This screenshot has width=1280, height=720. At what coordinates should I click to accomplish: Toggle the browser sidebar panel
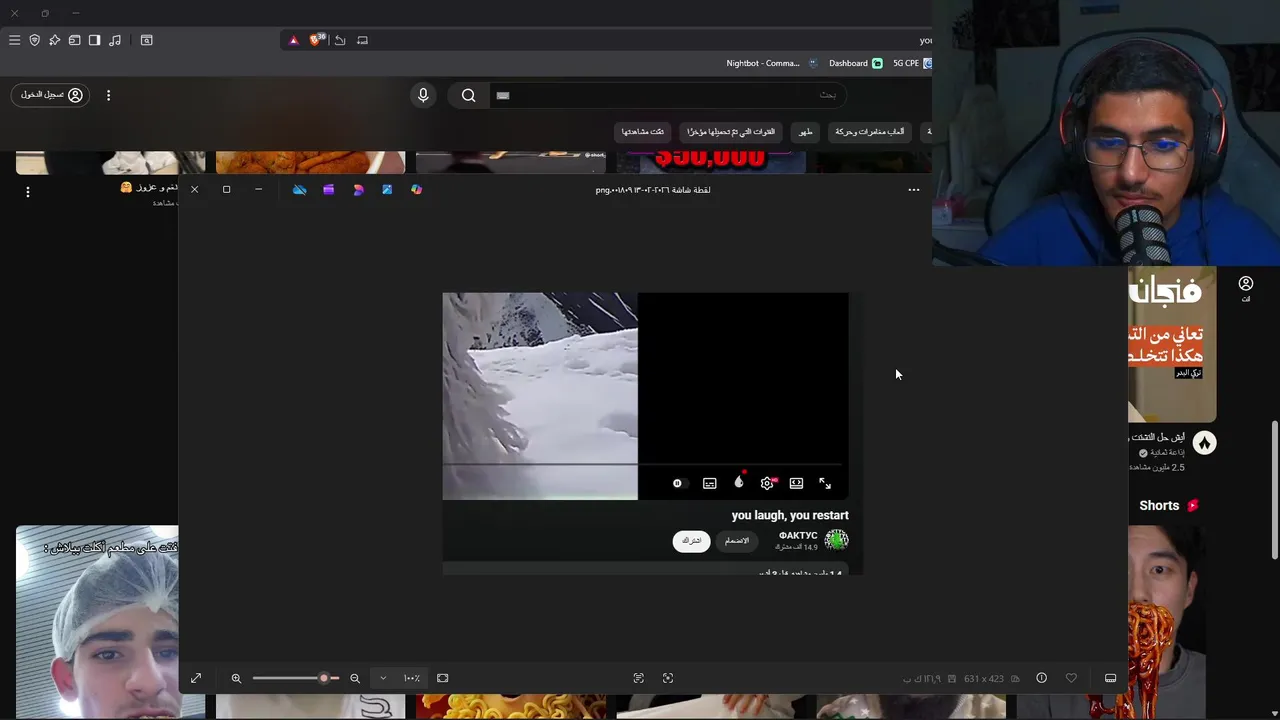point(94,40)
